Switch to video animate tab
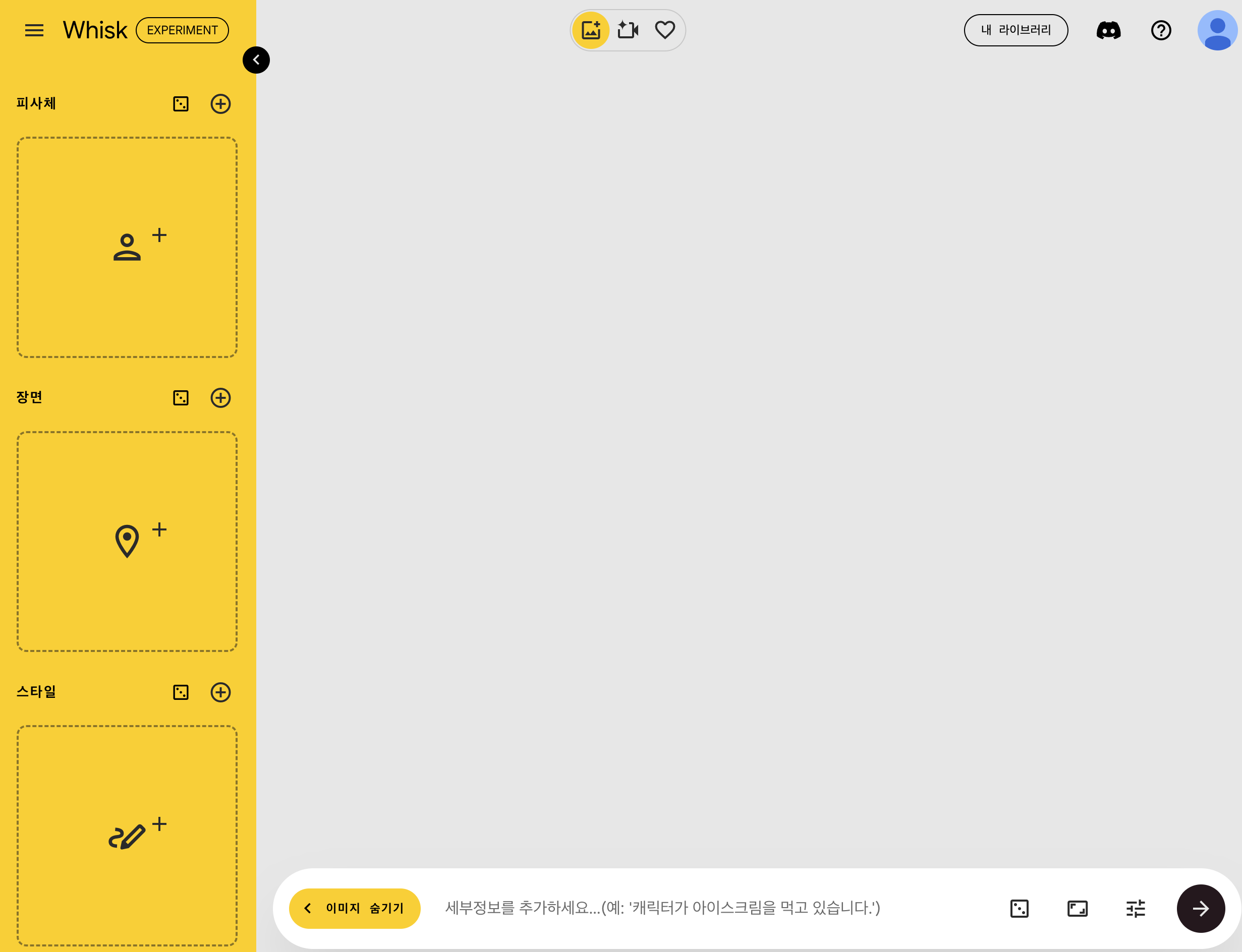The image size is (1242, 952). (x=628, y=30)
